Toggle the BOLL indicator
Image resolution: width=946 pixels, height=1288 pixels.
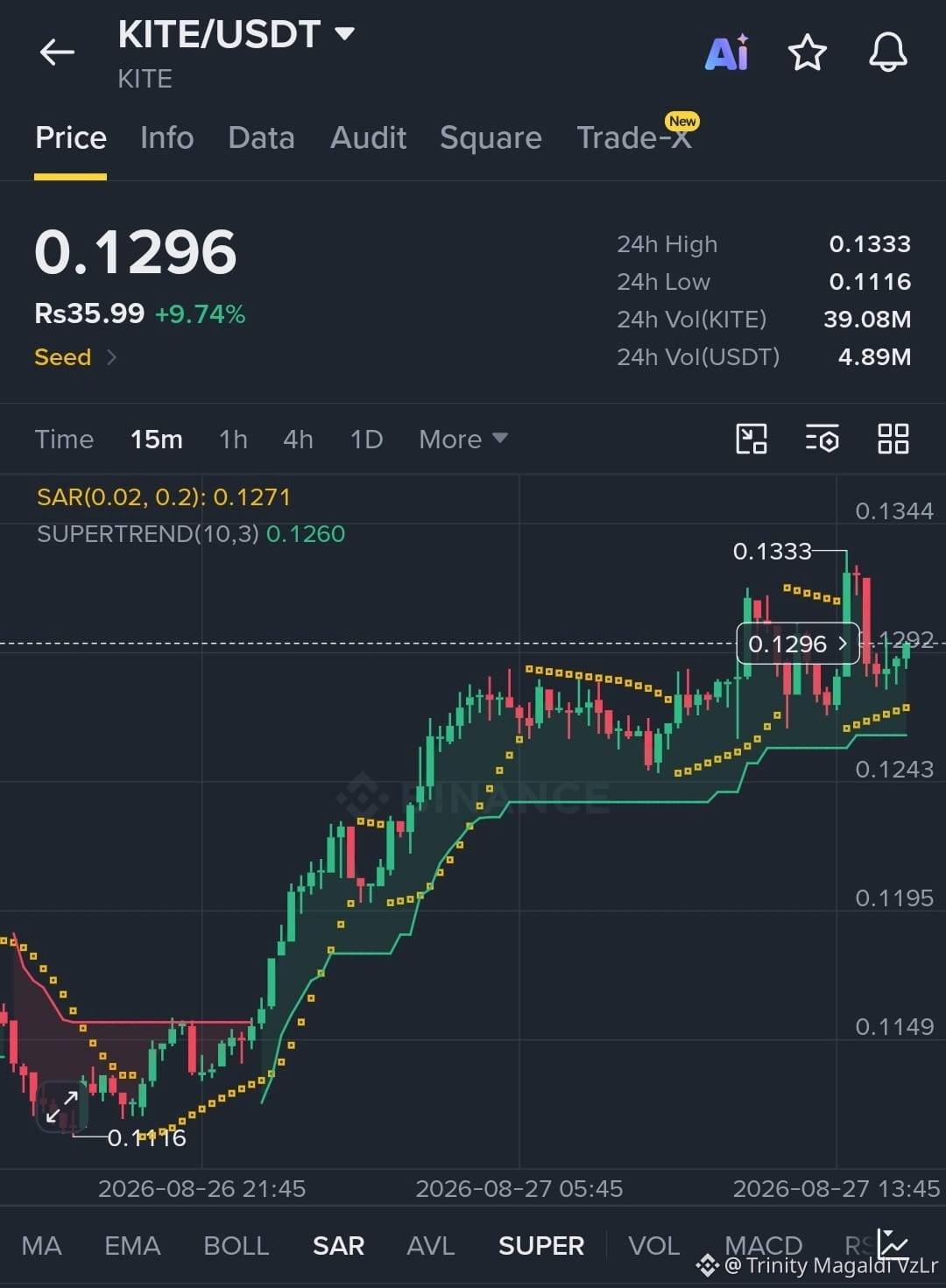[236, 1245]
